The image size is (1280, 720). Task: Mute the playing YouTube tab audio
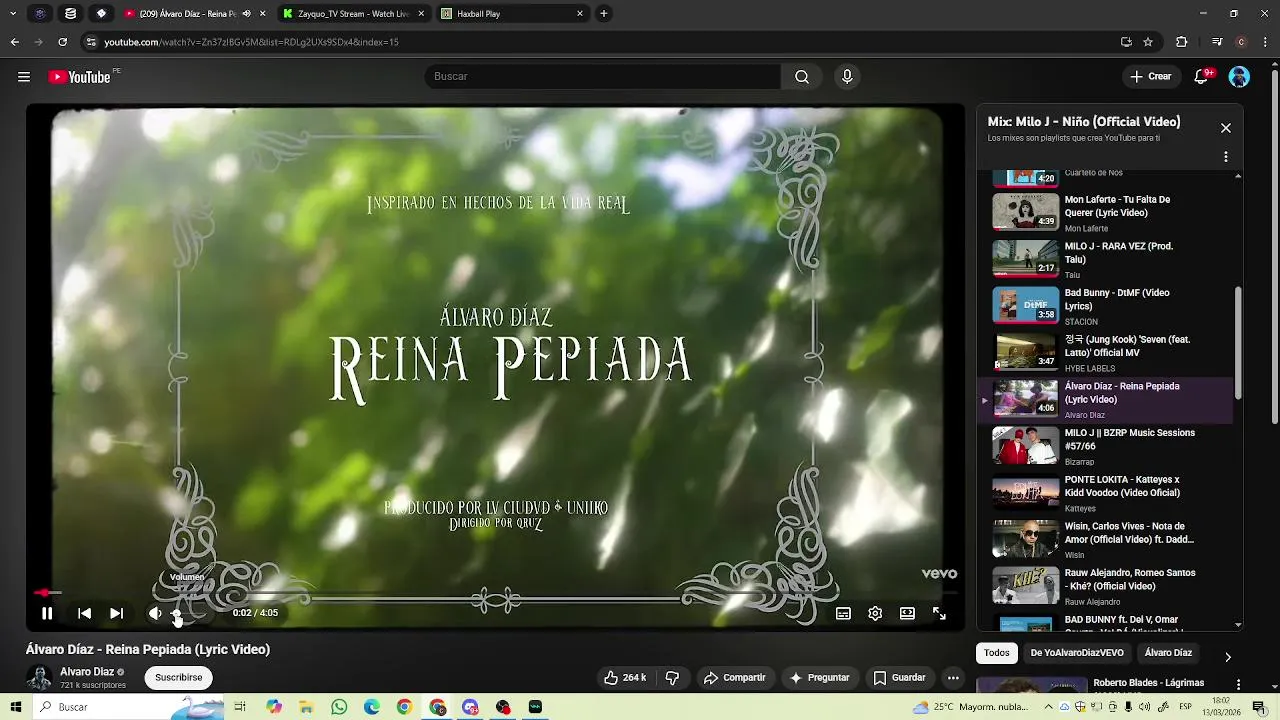coord(246,14)
